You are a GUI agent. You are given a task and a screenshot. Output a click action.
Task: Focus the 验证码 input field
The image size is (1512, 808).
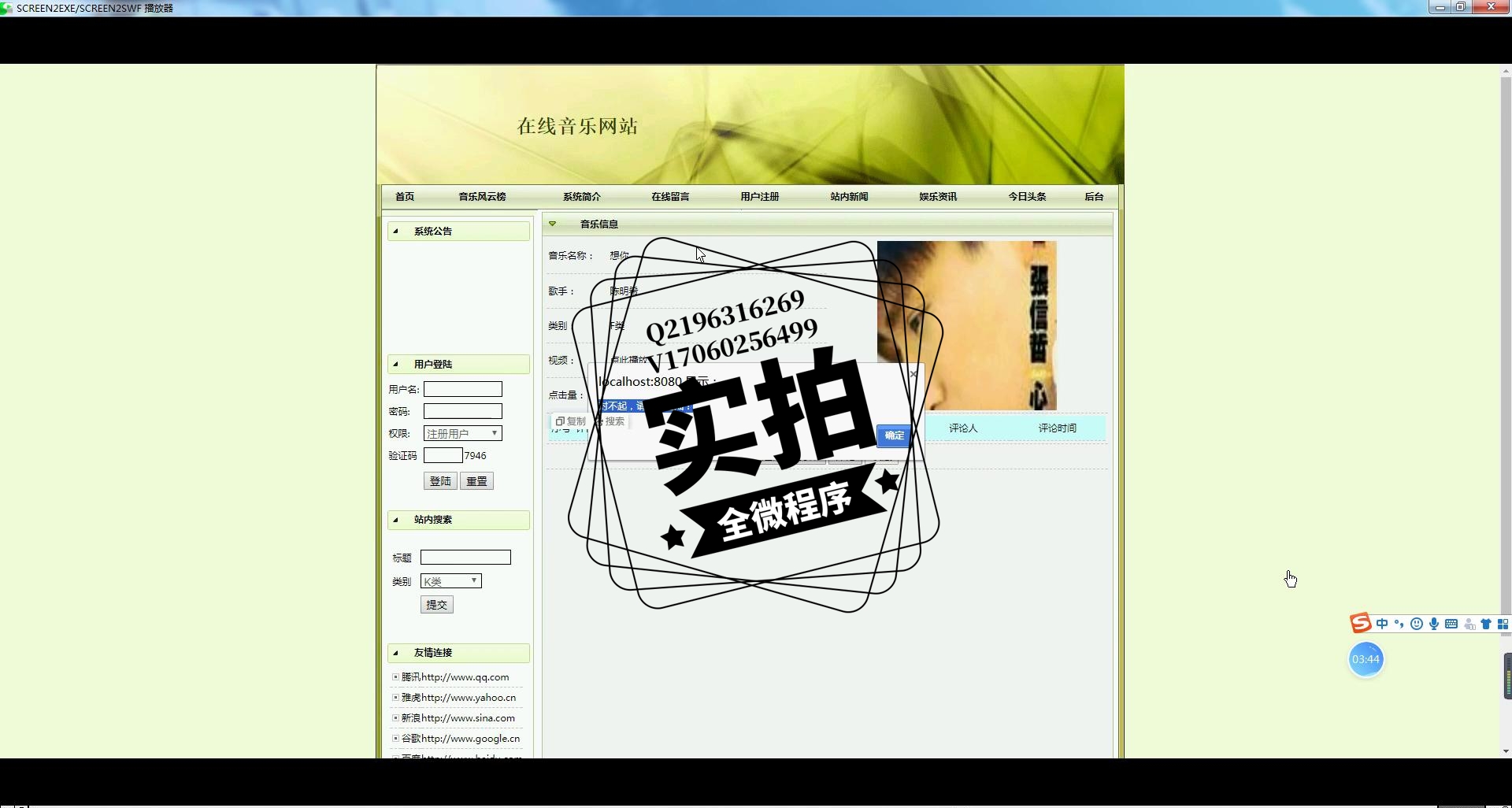tap(443, 455)
